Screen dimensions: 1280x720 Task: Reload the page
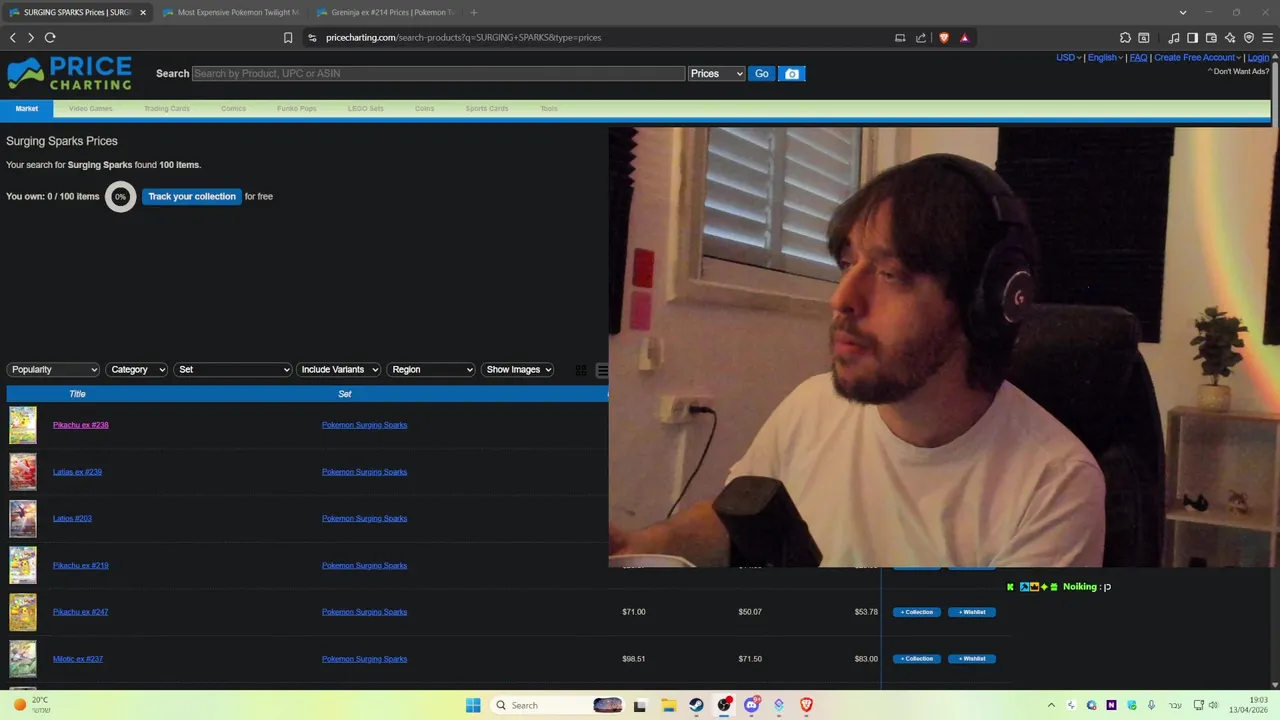[50, 38]
